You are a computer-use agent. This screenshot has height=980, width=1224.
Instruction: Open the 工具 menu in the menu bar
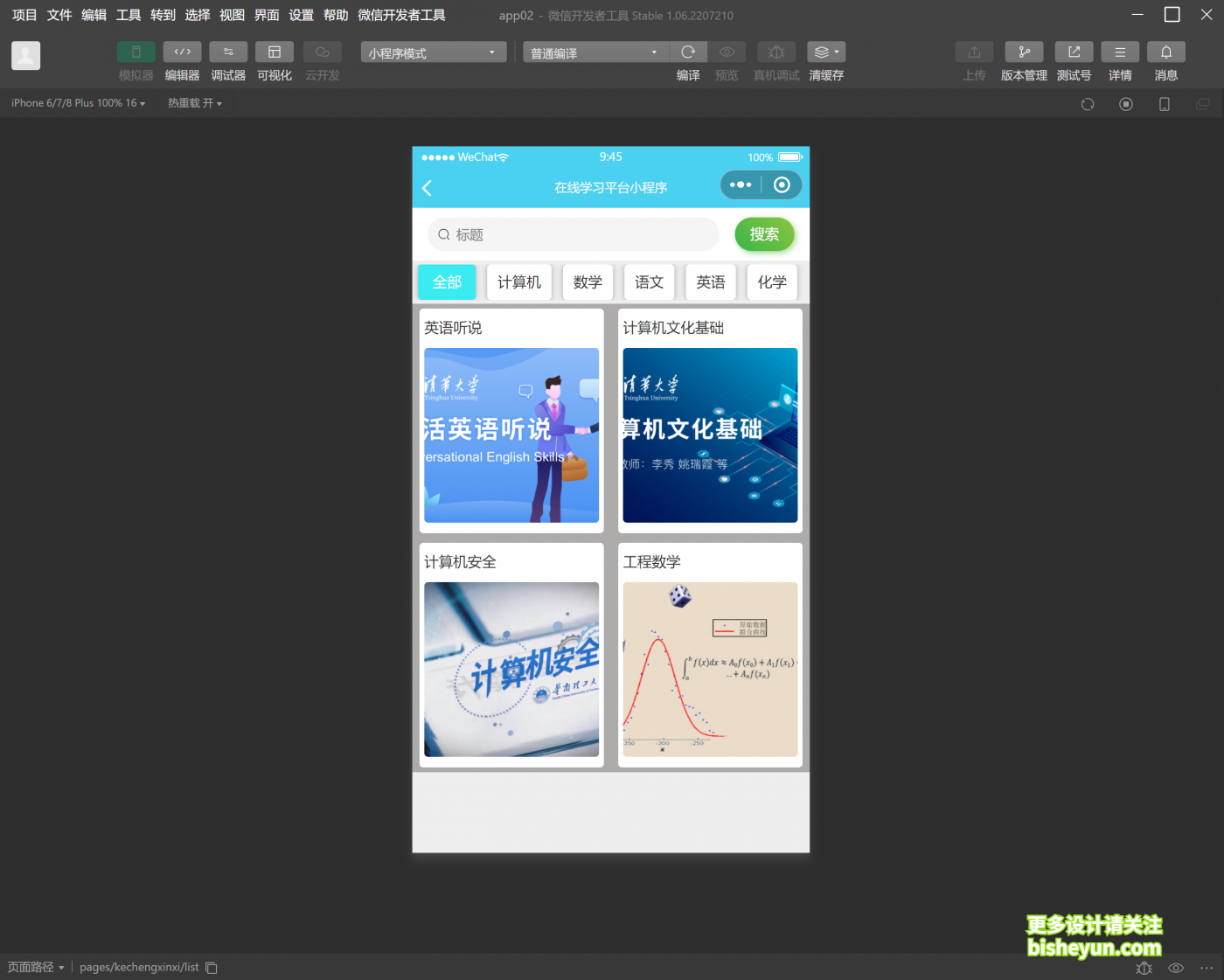tap(128, 15)
